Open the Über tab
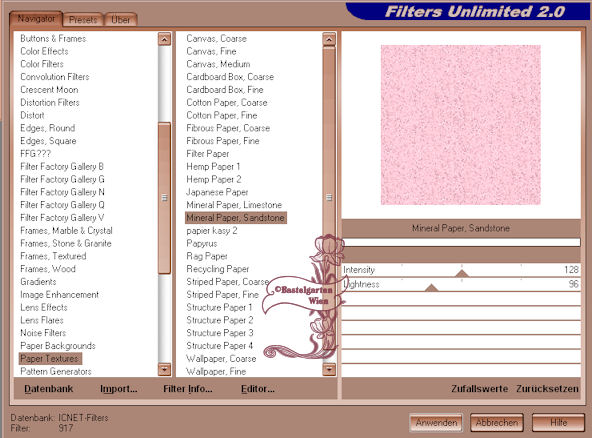592x438 pixels. tap(120, 20)
